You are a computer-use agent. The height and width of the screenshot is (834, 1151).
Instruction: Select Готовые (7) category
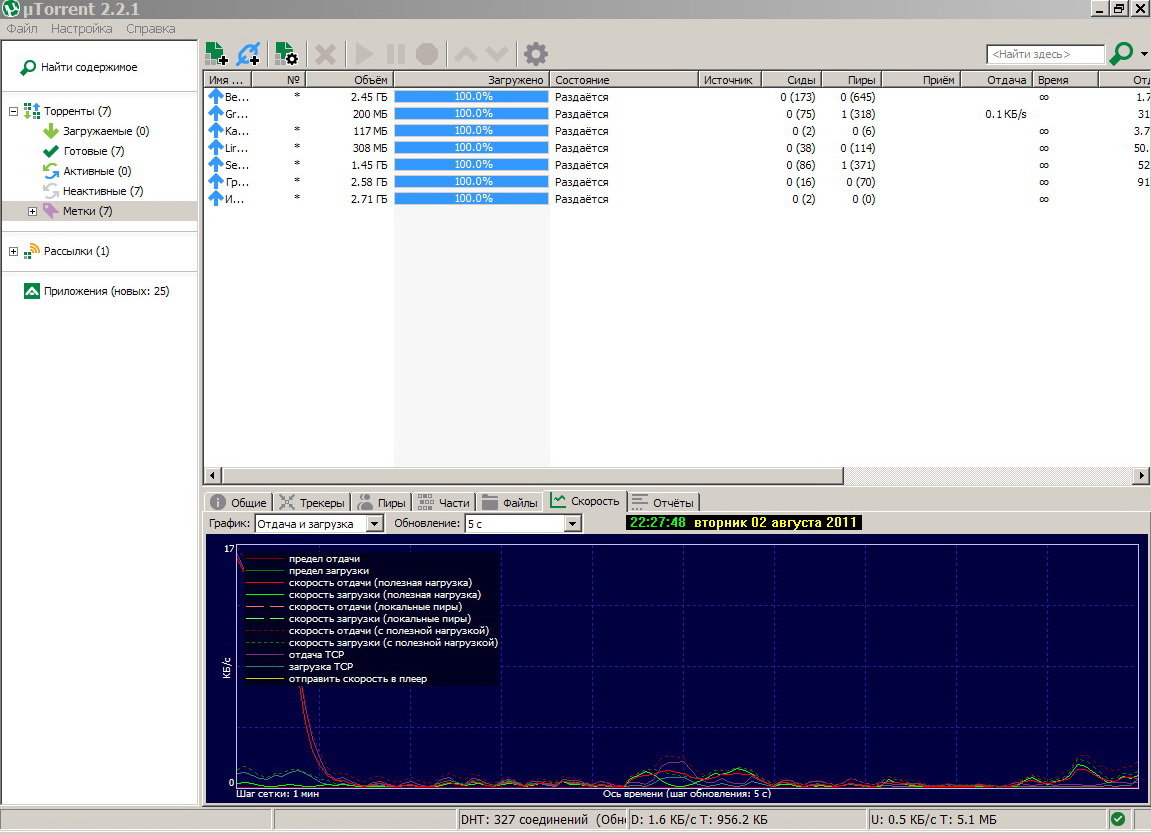point(84,151)
